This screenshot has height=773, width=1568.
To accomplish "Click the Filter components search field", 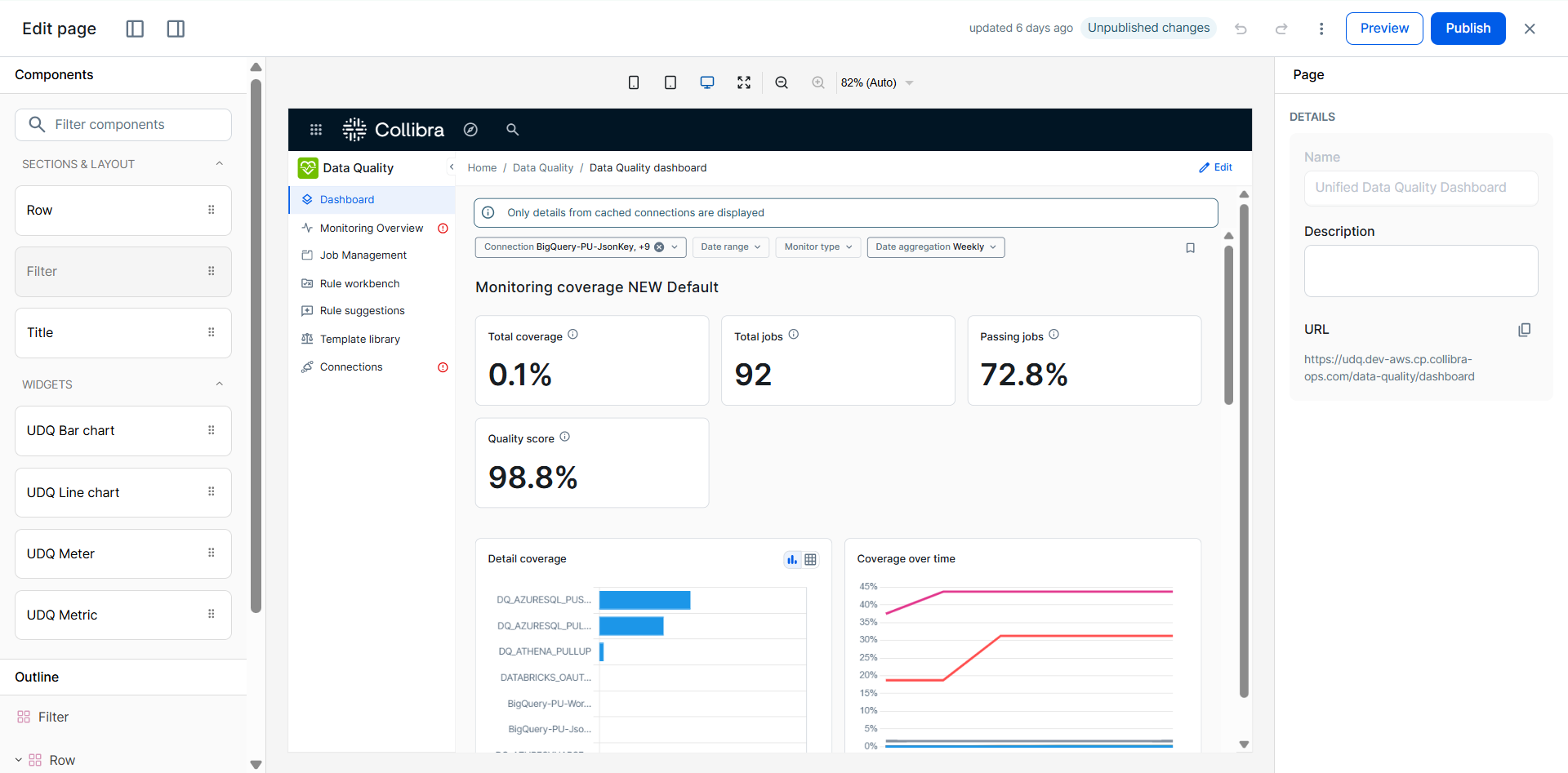I will (123, 125).
